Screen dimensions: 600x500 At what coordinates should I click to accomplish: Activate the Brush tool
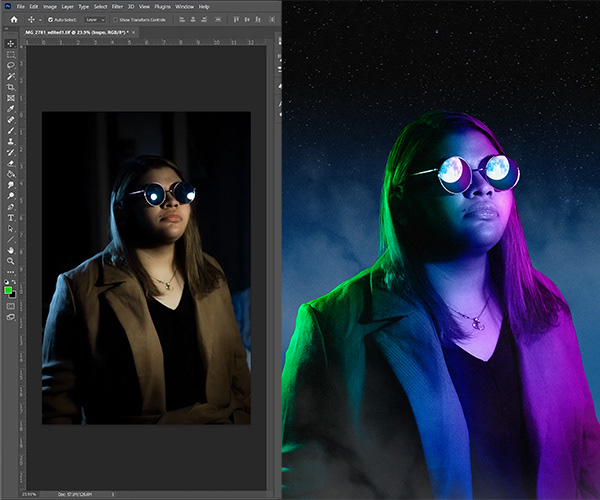coord(11,130)
